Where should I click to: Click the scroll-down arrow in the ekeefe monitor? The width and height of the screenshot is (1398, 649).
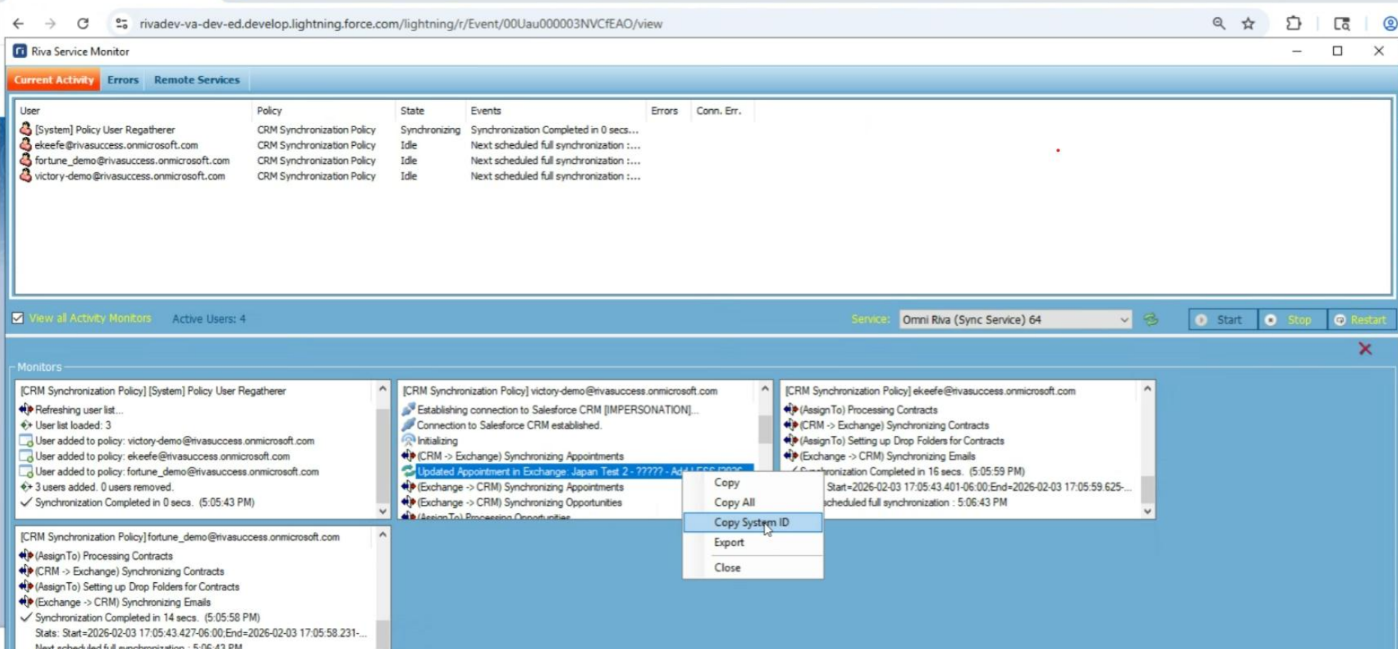(x=1148, y=511)
